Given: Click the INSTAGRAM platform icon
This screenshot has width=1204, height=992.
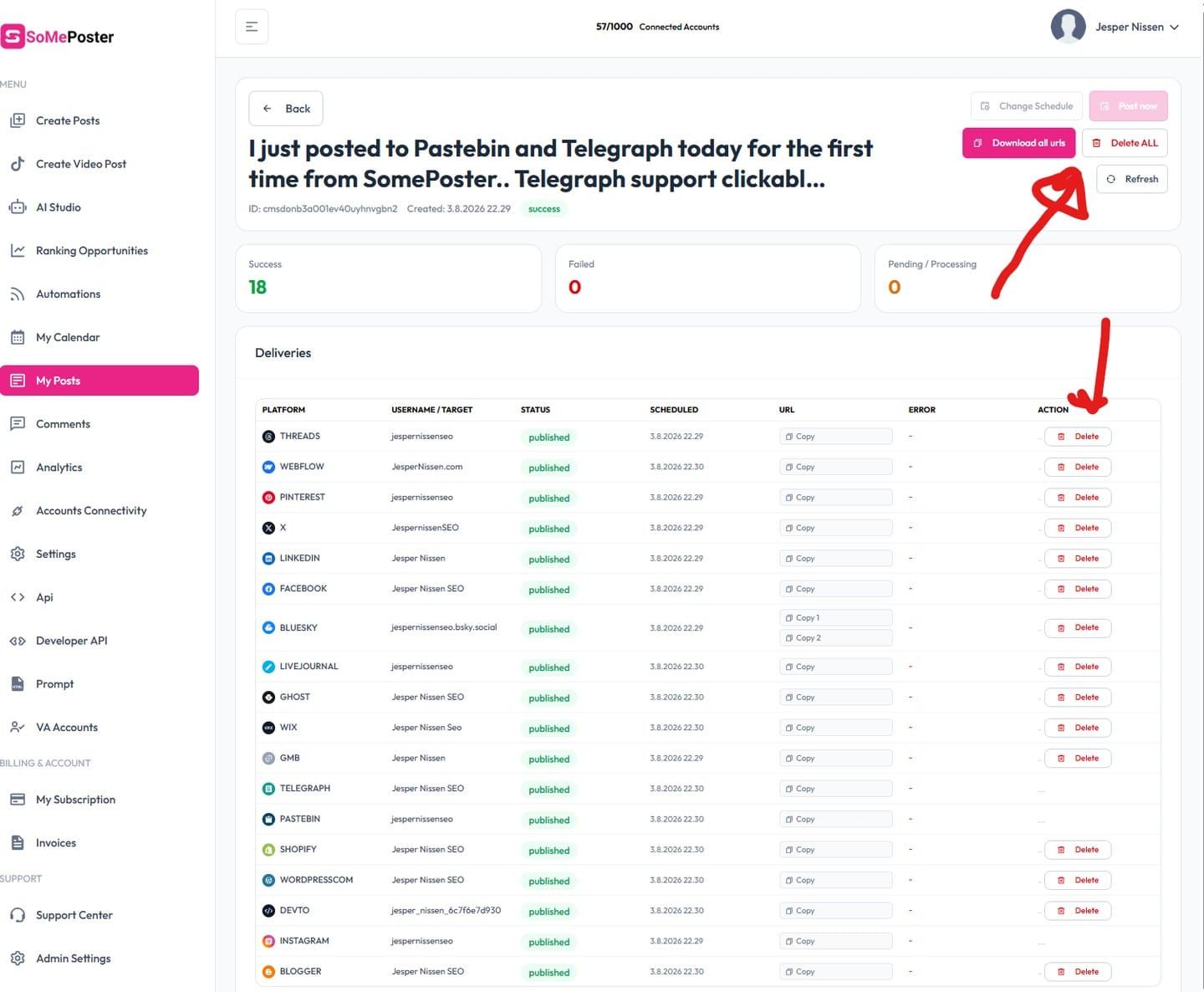Looking at the screenshot, I should click(x=268, y=941).
